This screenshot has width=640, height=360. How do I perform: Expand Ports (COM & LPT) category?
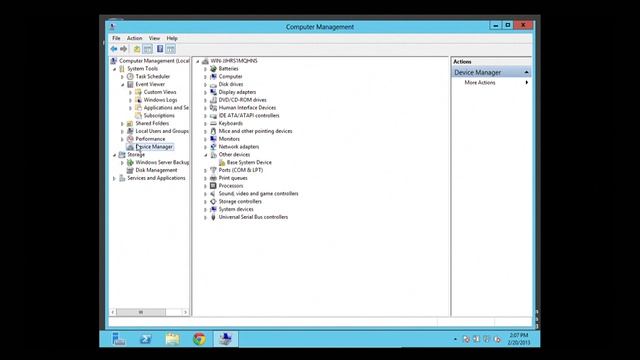pos(205,170)
